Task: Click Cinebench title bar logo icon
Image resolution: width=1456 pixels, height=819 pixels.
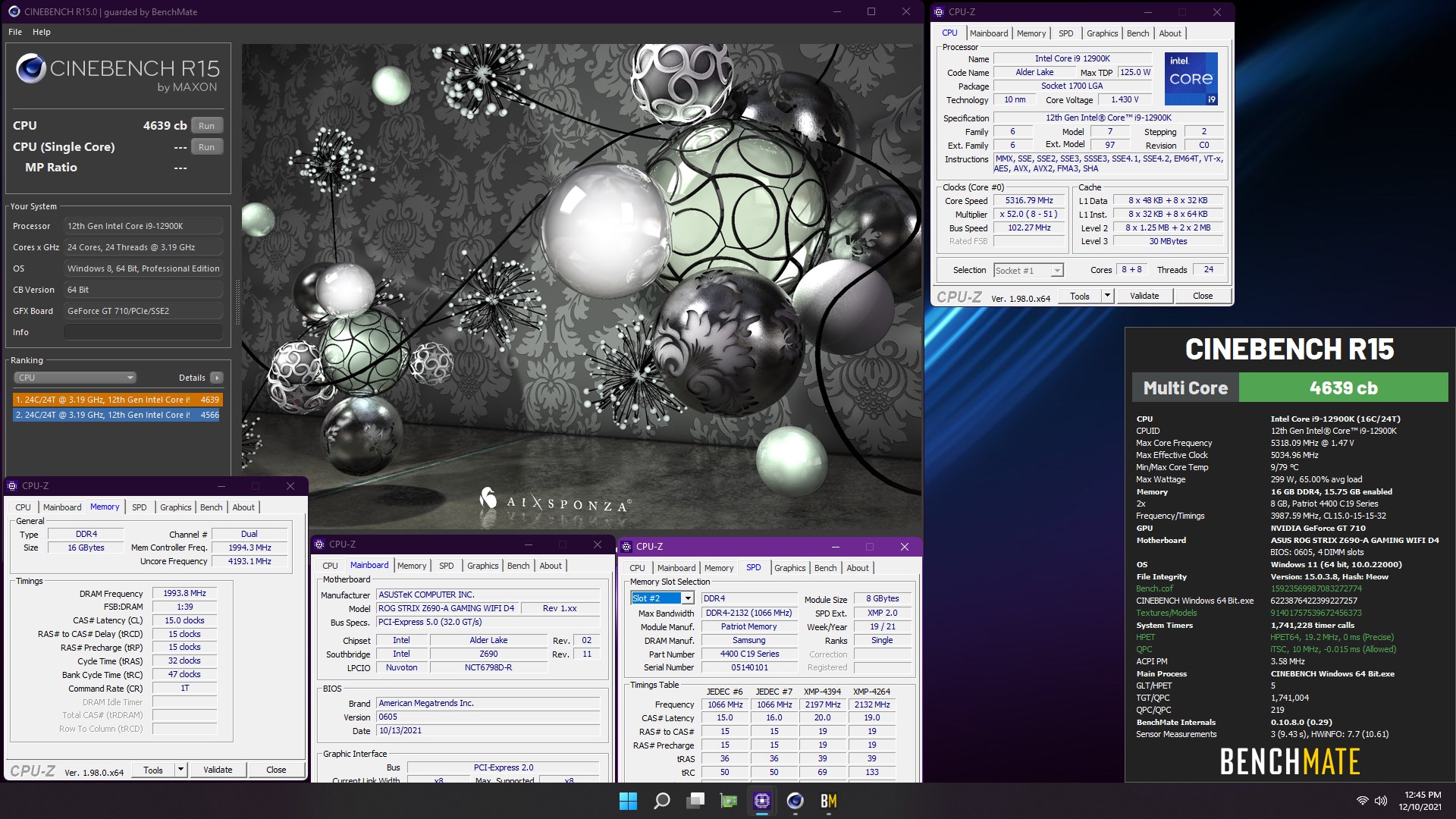Action: point(14,11)
